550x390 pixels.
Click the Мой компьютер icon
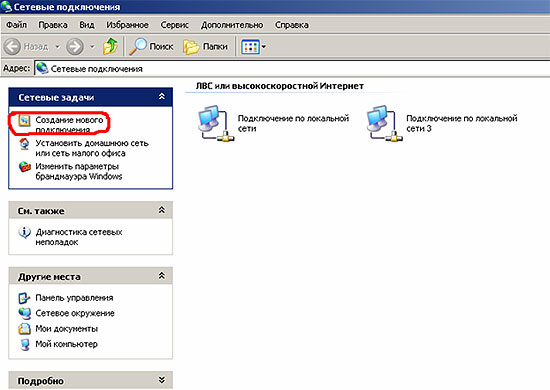pos(25,344)
